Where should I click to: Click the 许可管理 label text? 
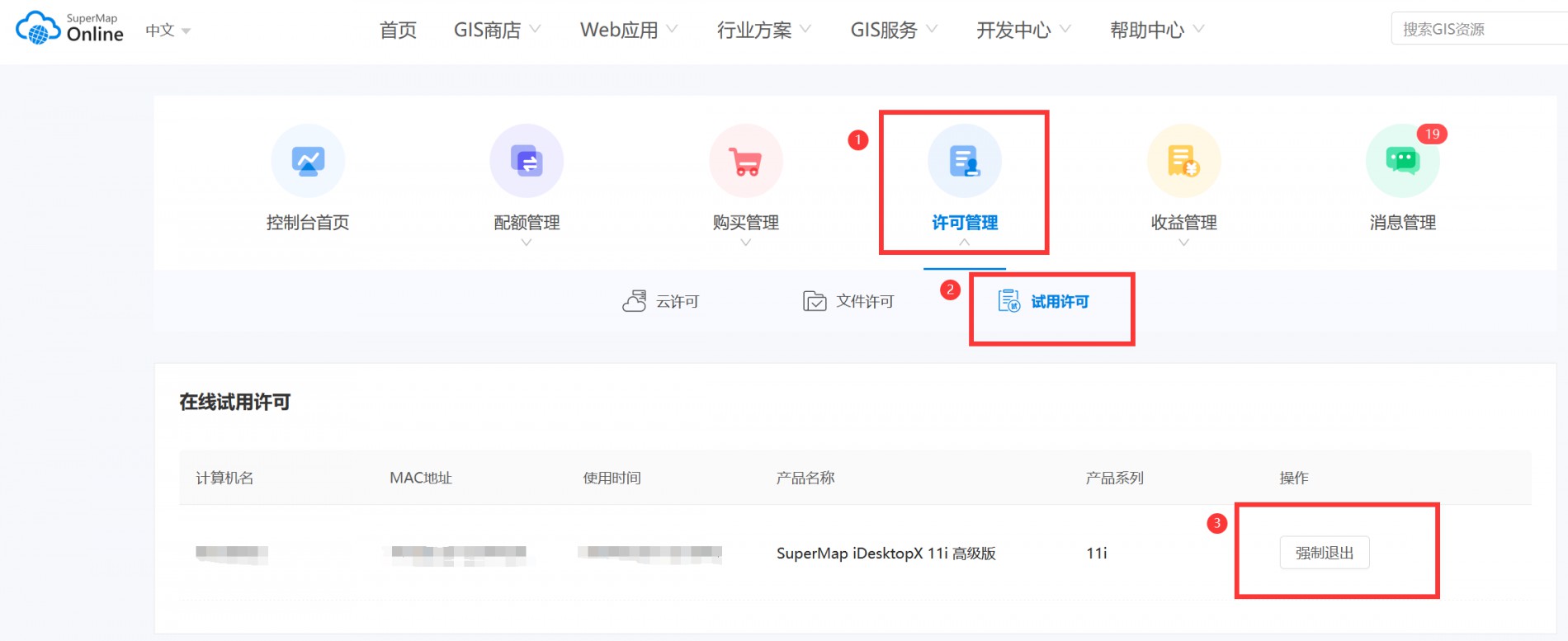pyautogui.click(x=965, y=223)
